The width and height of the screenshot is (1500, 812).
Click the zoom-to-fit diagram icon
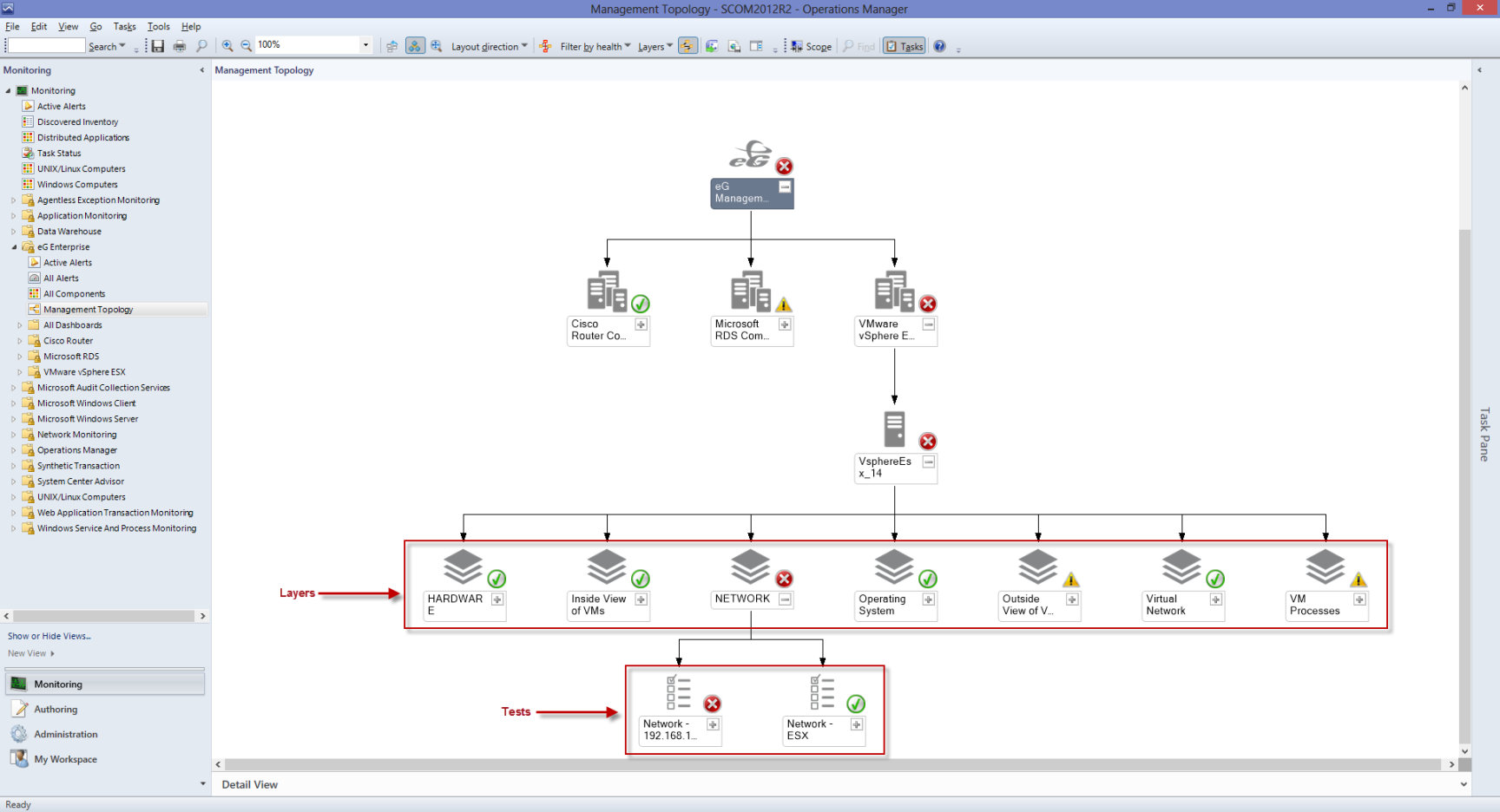437,46
